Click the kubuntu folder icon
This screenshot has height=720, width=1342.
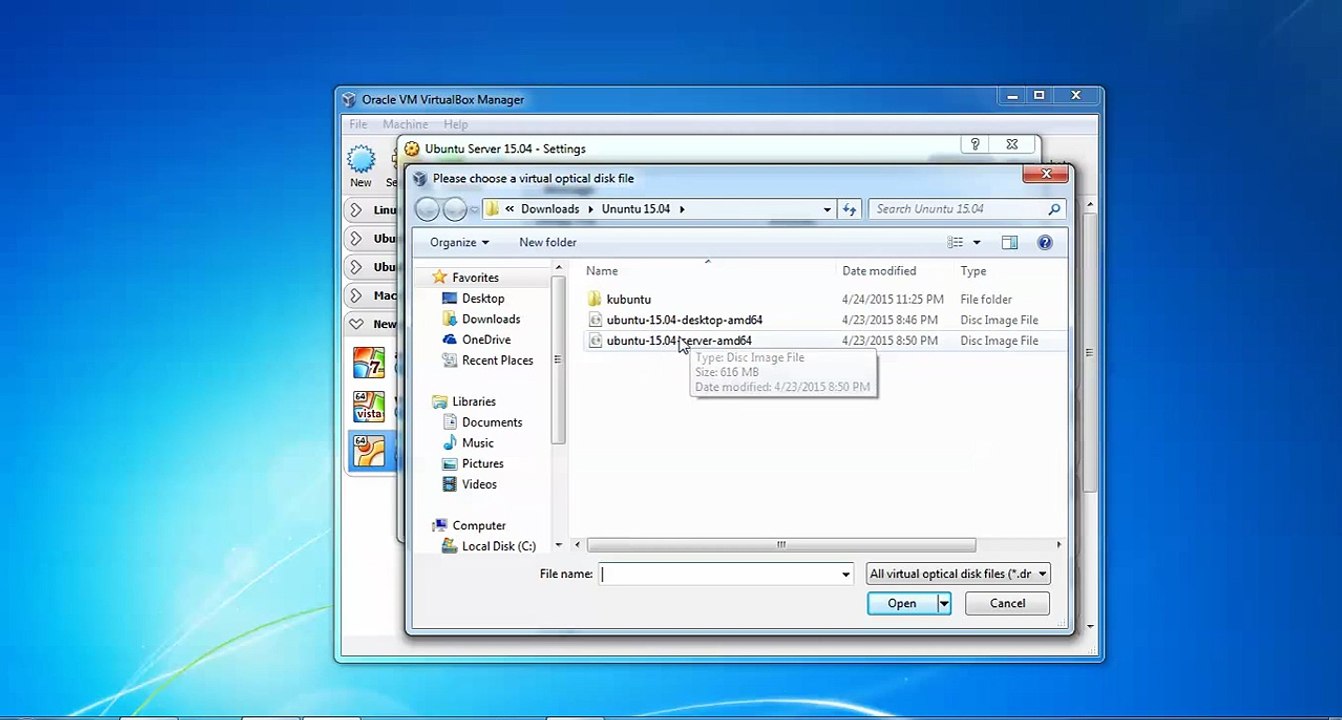point(594,299)
